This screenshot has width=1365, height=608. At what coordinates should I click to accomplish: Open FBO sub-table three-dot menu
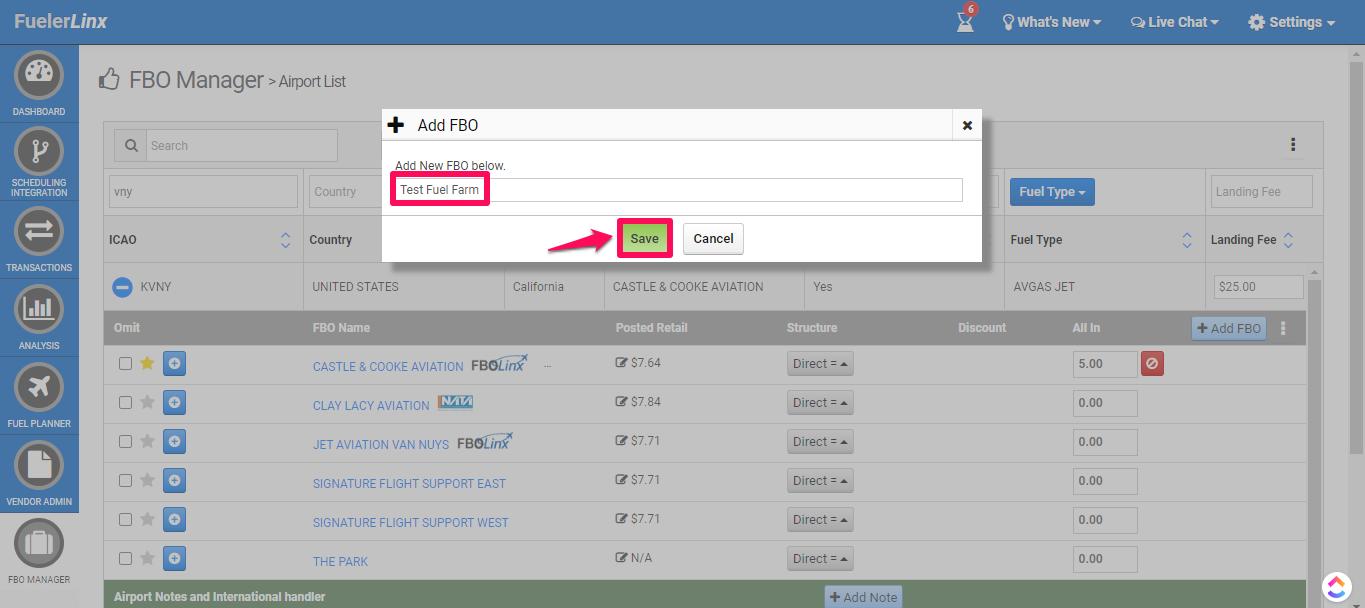point(1284,328)
